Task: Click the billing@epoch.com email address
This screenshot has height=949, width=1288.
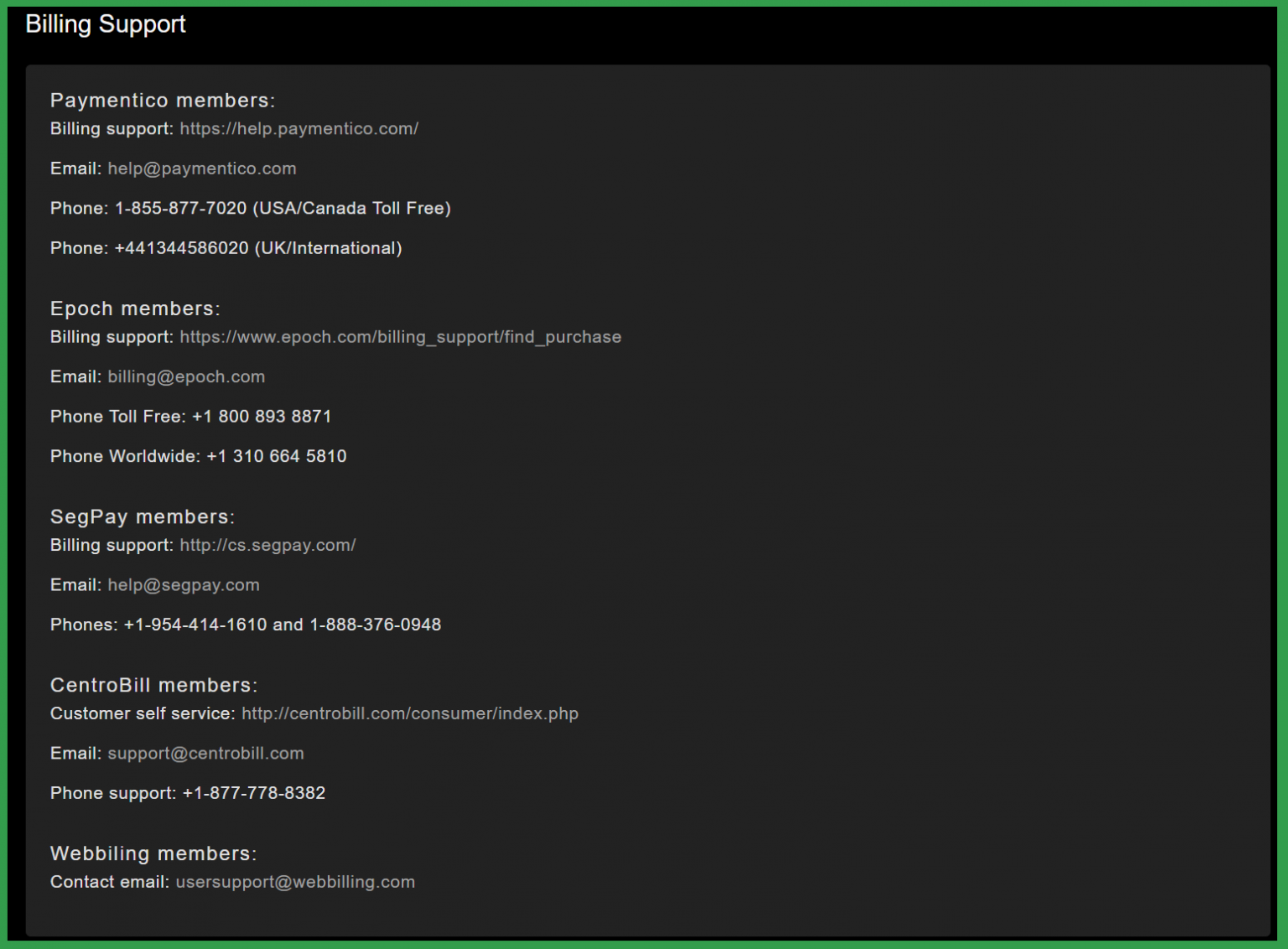Action: [x=186, y=376]
